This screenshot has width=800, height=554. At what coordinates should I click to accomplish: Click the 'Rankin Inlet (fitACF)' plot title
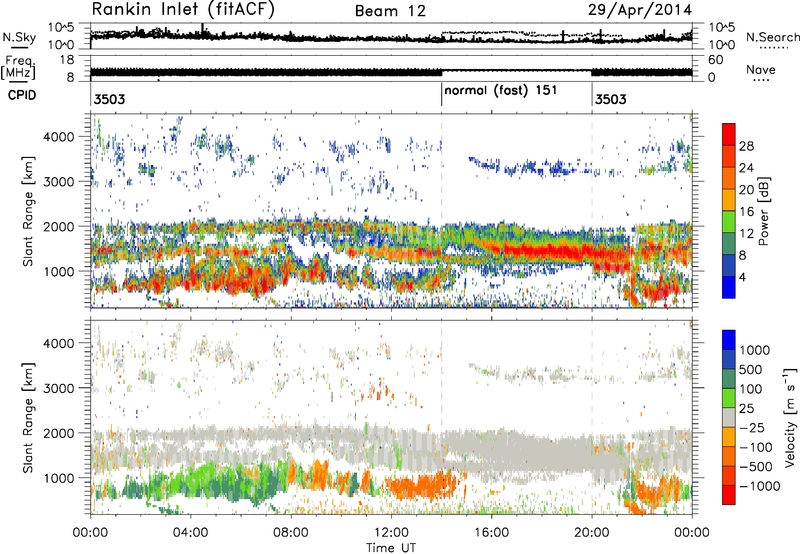click(x=183, y=9)
